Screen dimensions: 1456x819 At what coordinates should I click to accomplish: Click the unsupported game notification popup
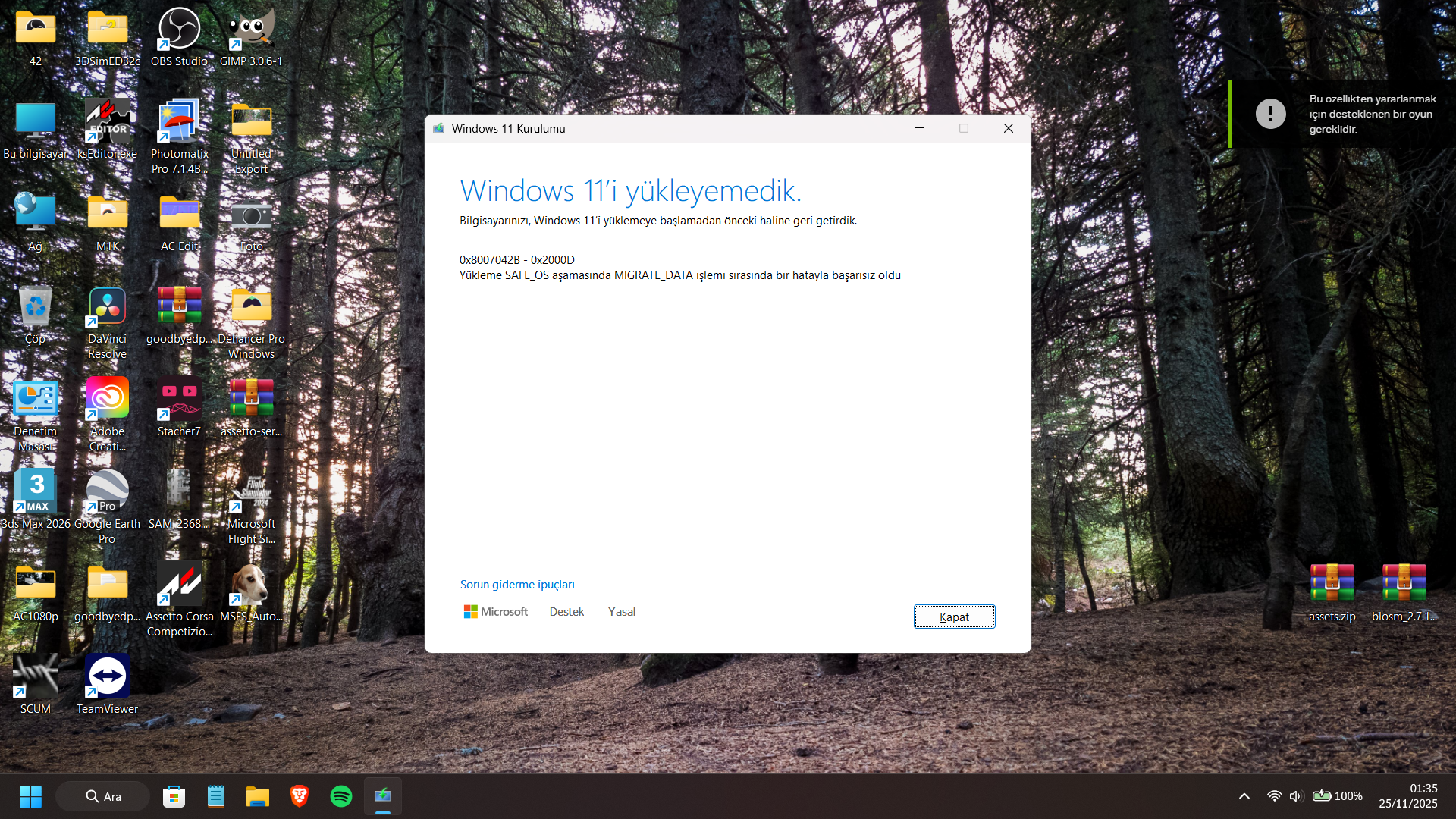click(1342, 114)
